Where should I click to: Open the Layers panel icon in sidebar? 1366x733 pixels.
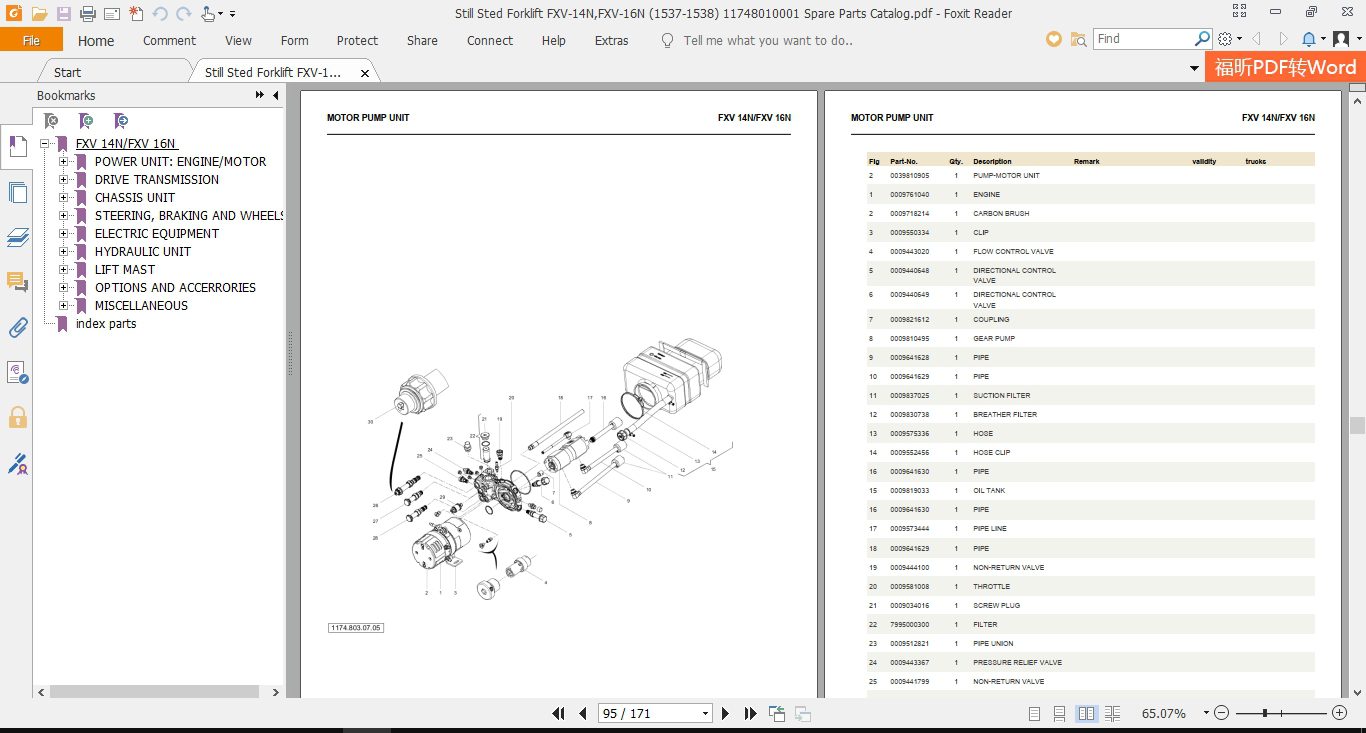(x=17, y=238)
